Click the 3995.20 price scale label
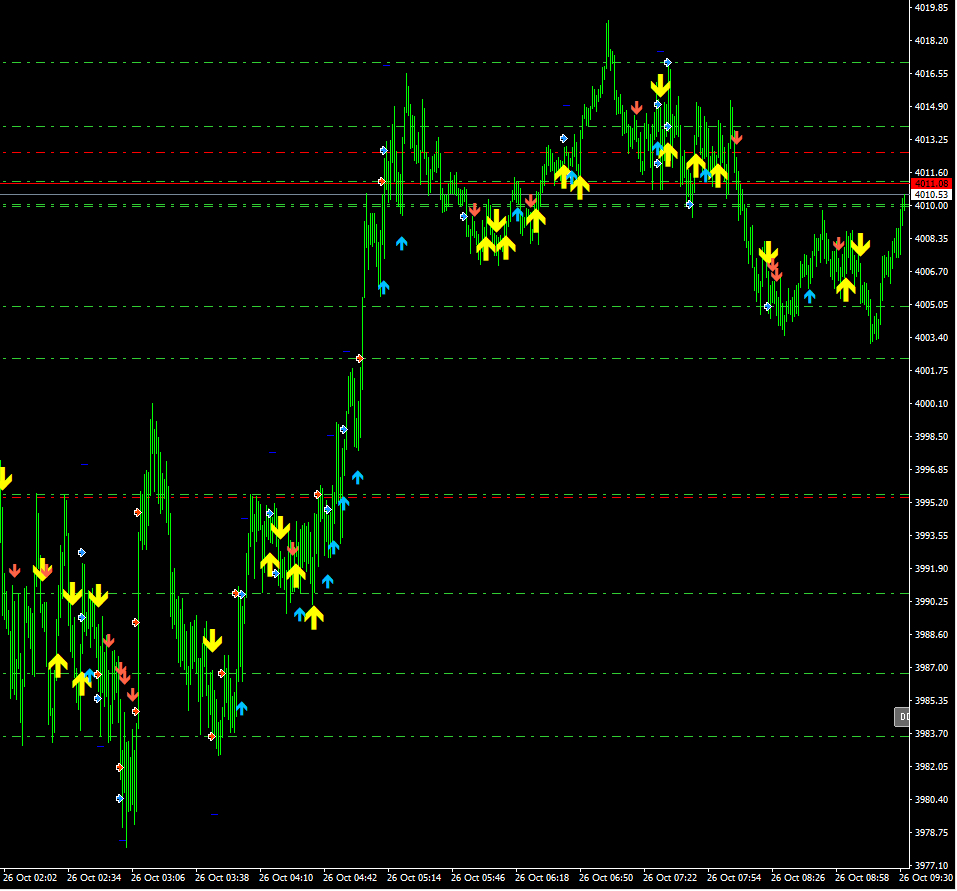This screenshot has height=891, width=957. (931, 502)
